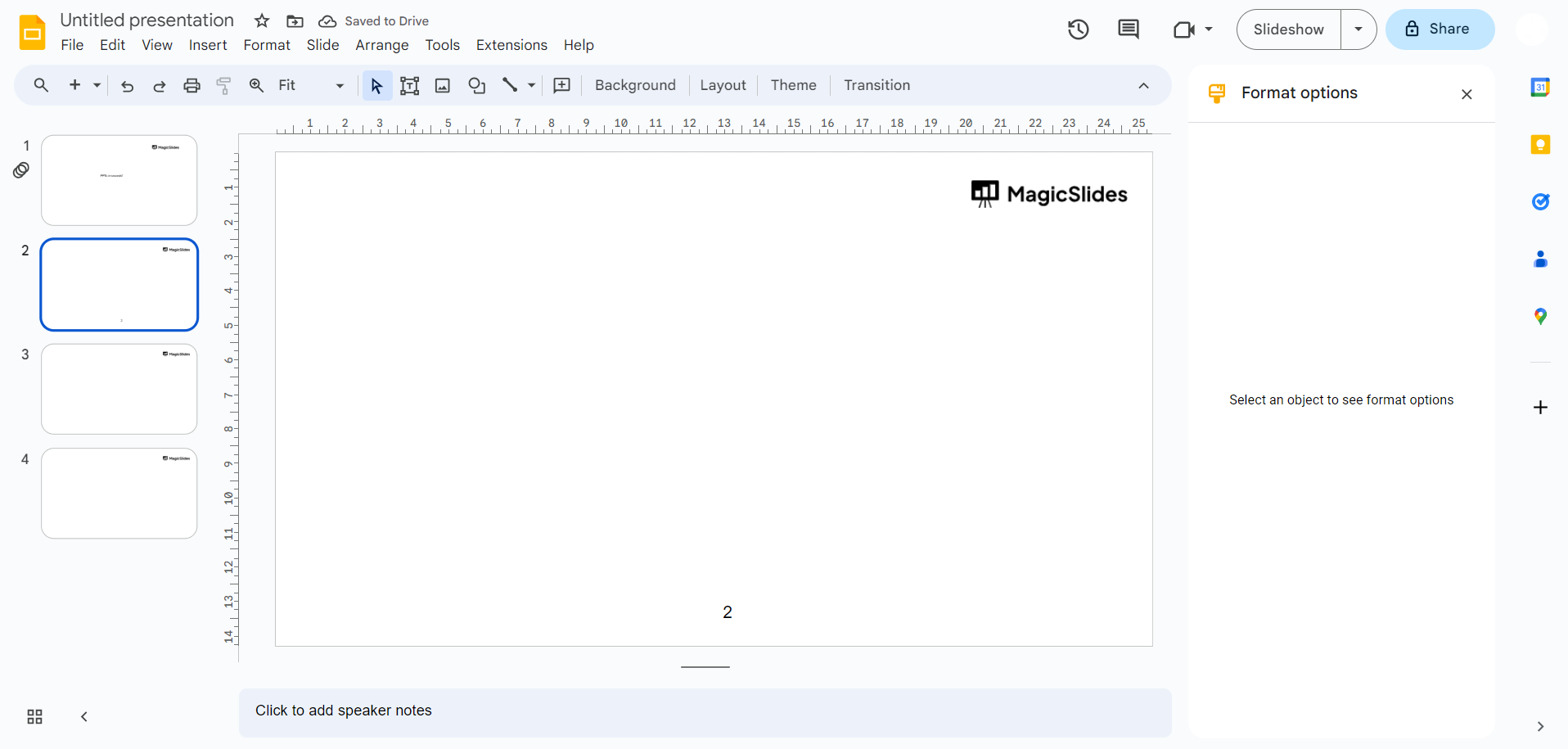
Task: Open the Edit menu
Action: tap(112, 45)
